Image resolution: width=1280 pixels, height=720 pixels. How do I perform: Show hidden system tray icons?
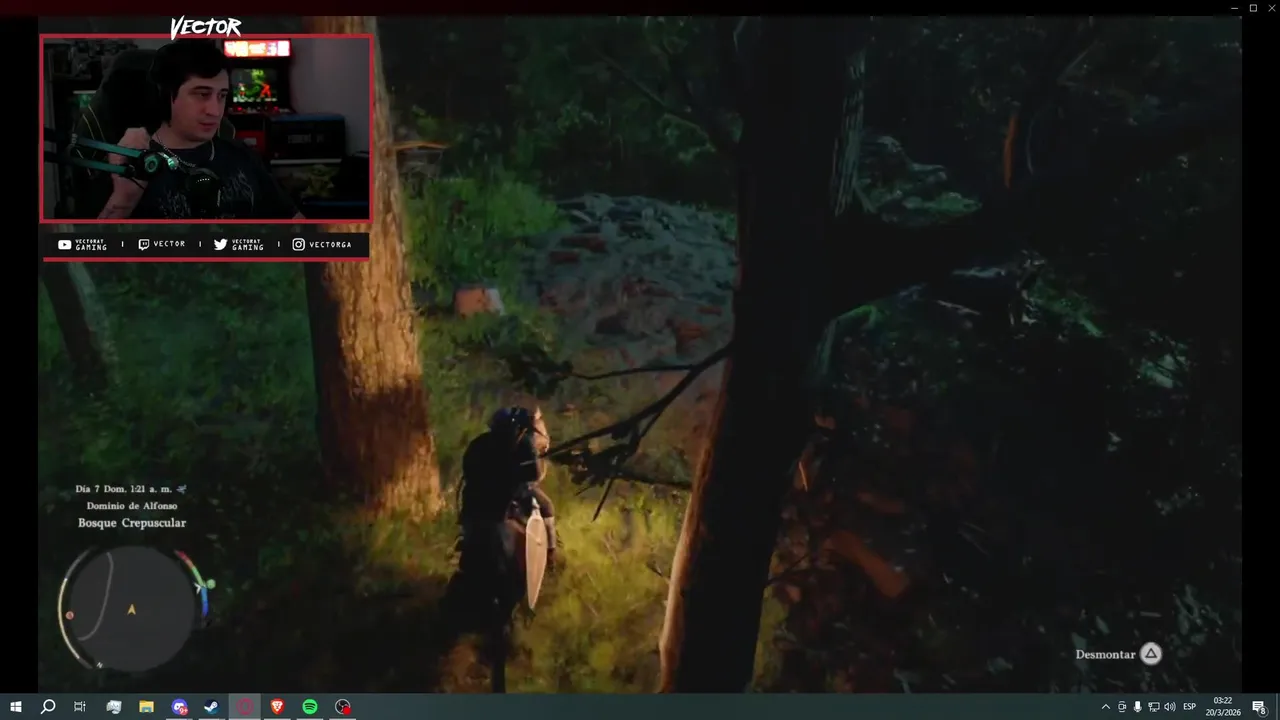tap(1105, 707)
